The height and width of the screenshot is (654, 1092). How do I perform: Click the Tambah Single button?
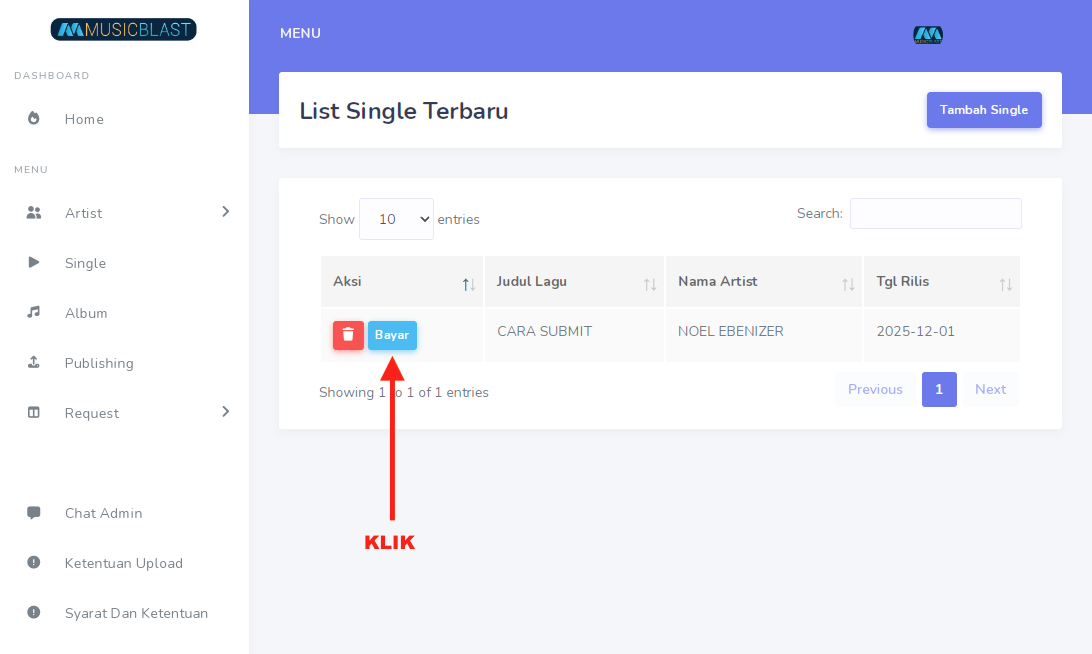pos(984,110)
